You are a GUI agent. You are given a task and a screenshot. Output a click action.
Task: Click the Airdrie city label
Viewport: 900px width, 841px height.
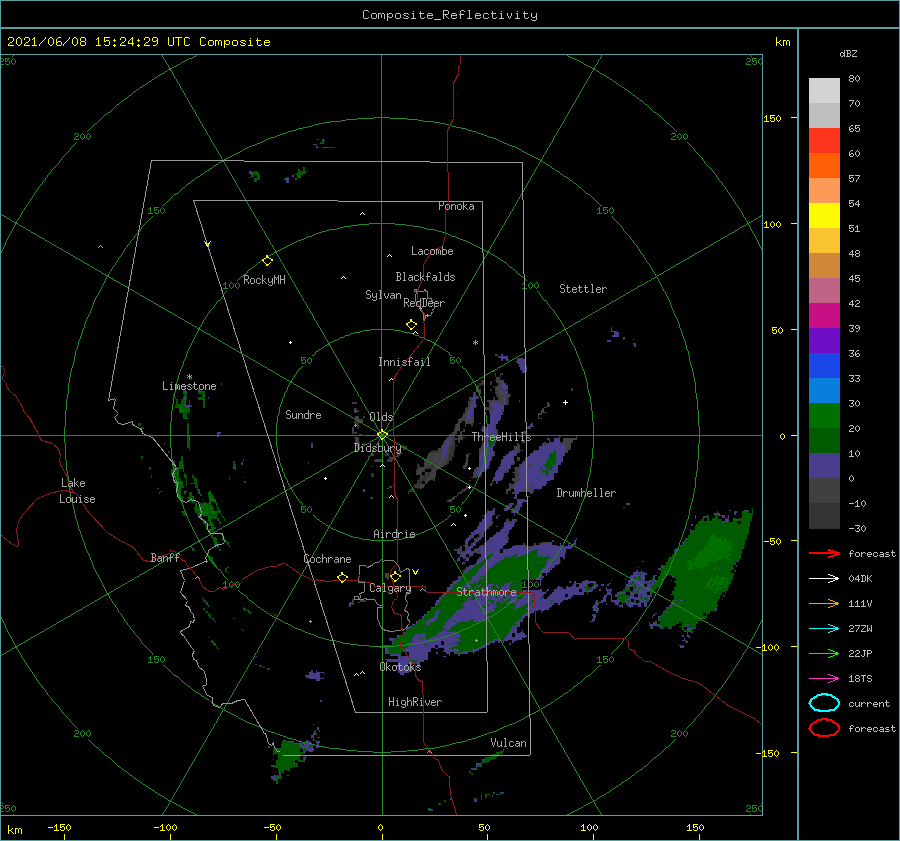coord(394,534)
